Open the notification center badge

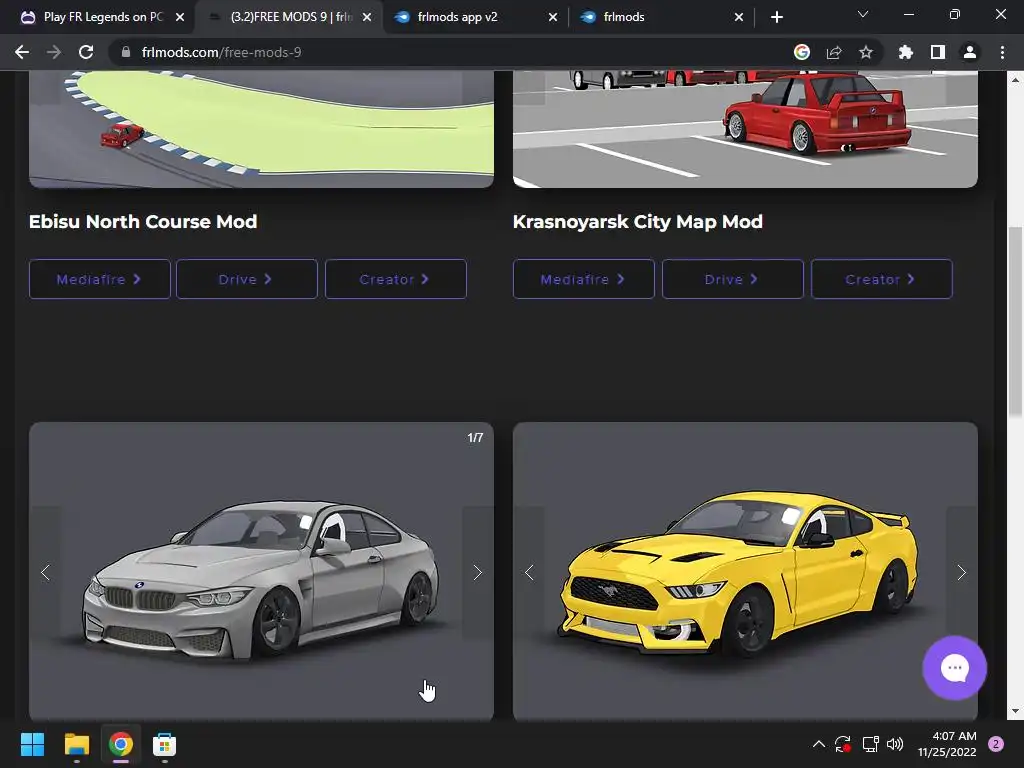(x=996, y=744)
